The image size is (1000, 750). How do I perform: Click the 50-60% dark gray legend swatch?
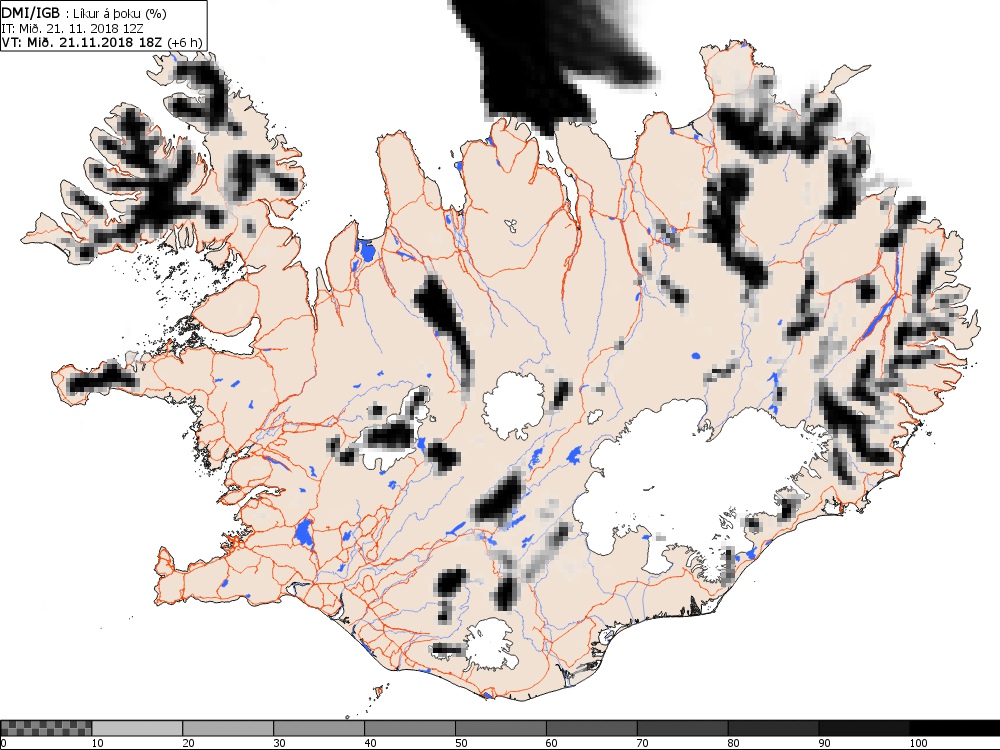pos(501,728)
